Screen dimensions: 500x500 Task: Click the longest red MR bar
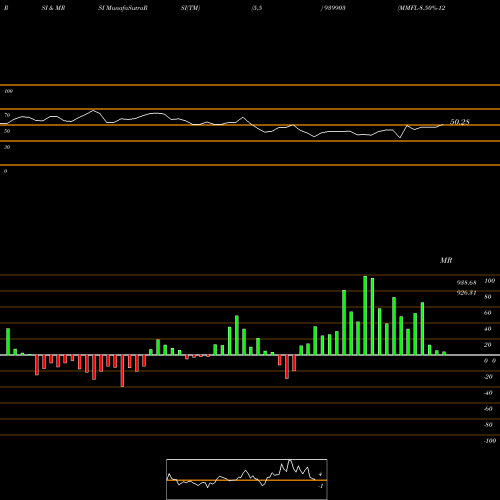122,371
